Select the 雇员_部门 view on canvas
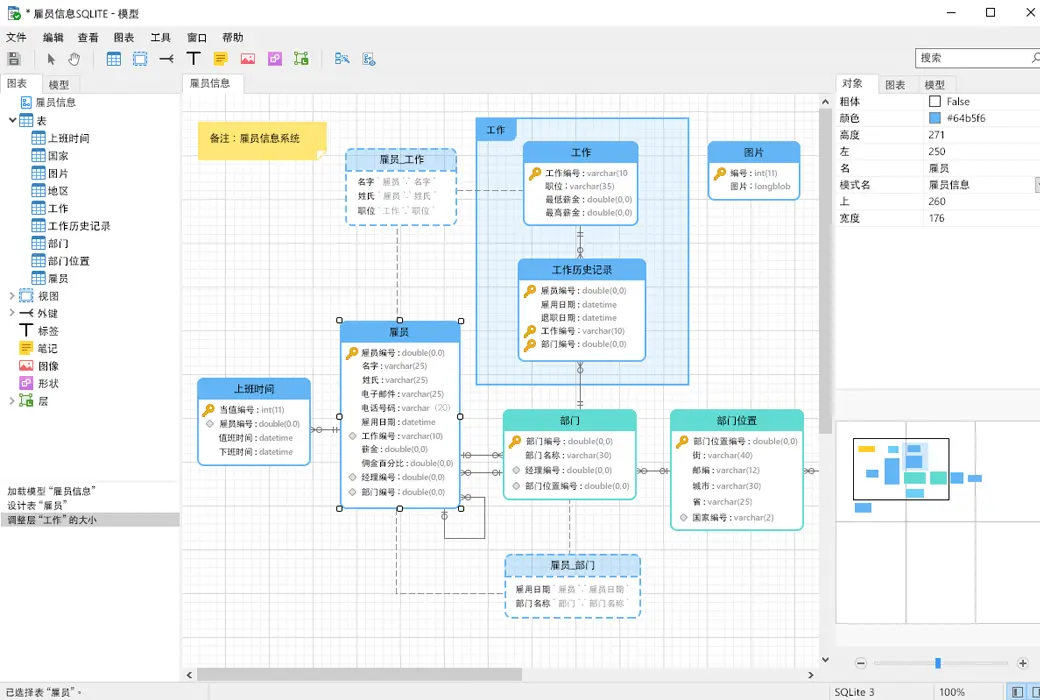This screenshot has width=1040, height=700. tap(572, 586)
